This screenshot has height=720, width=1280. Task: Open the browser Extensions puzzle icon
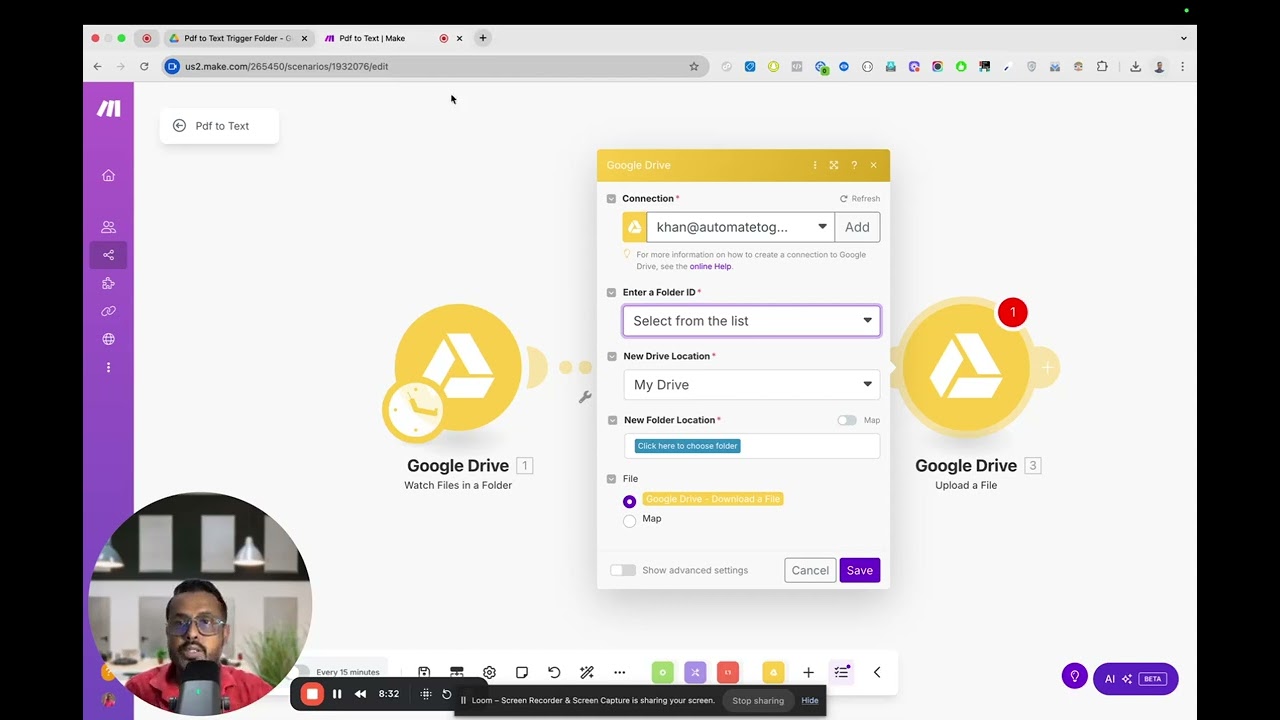[x=1102, y=67]
